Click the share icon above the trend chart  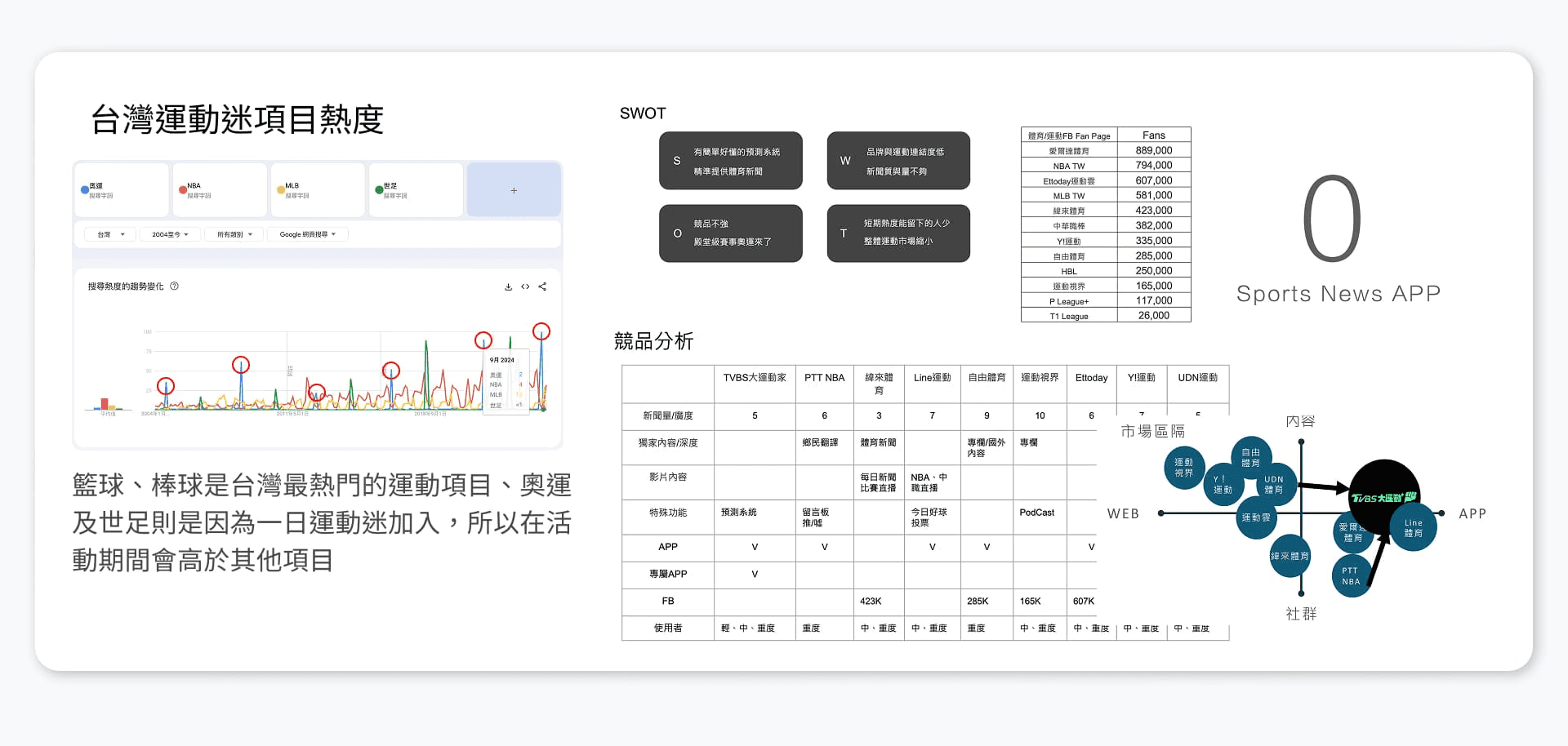click(542, 286)
